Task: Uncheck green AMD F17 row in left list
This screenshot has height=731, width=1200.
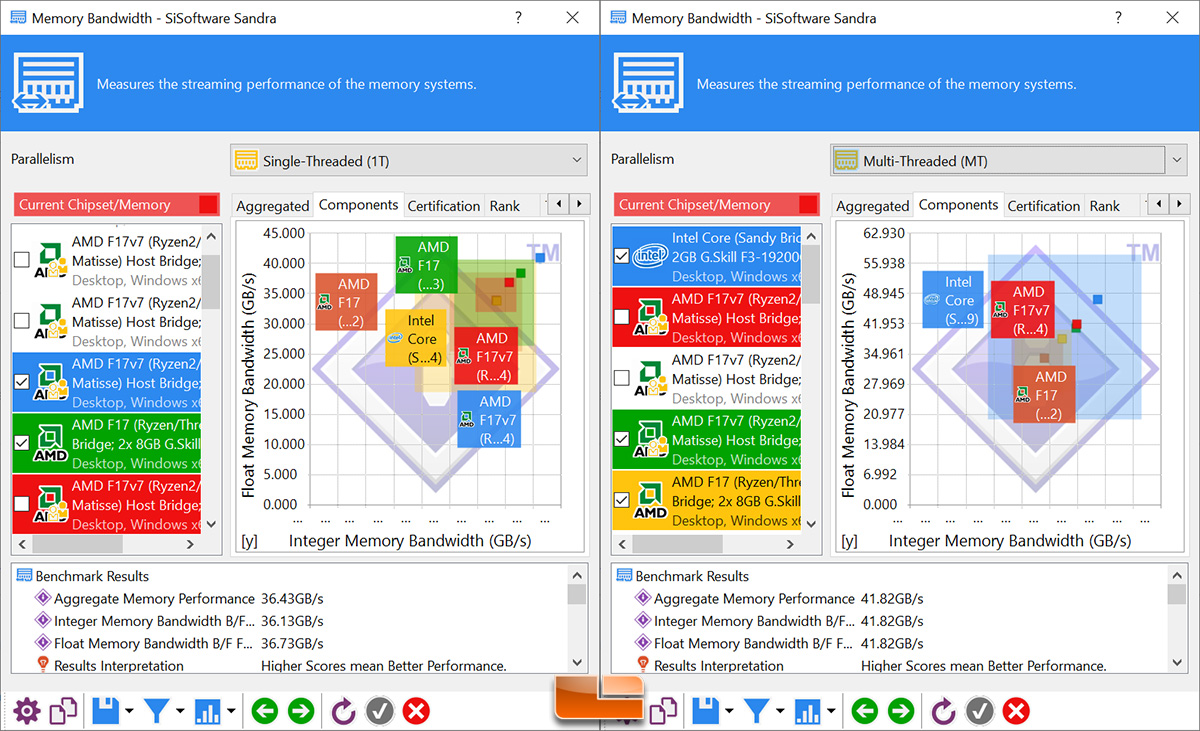Action: 22,442
